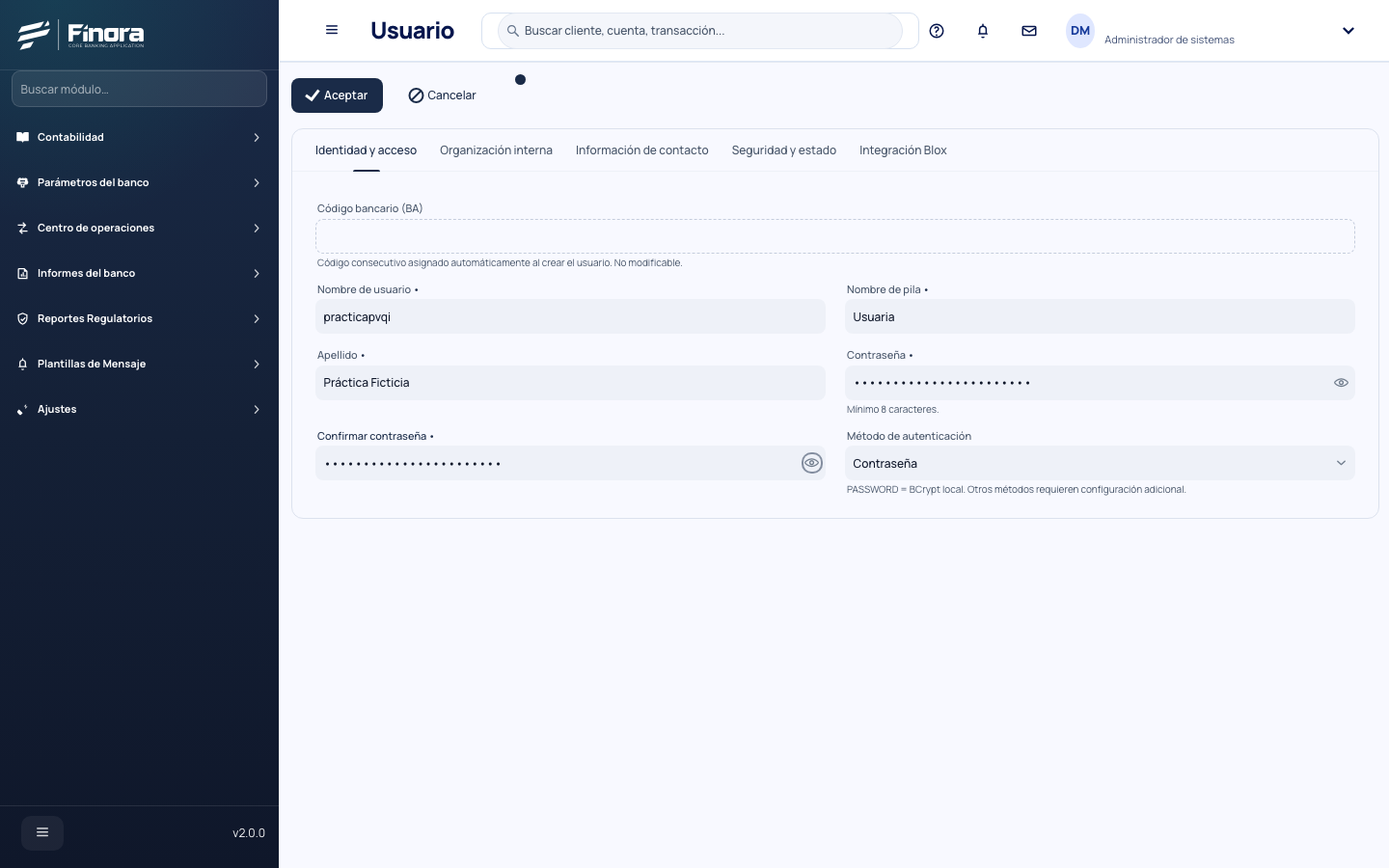Click the Cancelar button
The image size is (1389, 868).
pyautogui.click(x=442, y=95)
